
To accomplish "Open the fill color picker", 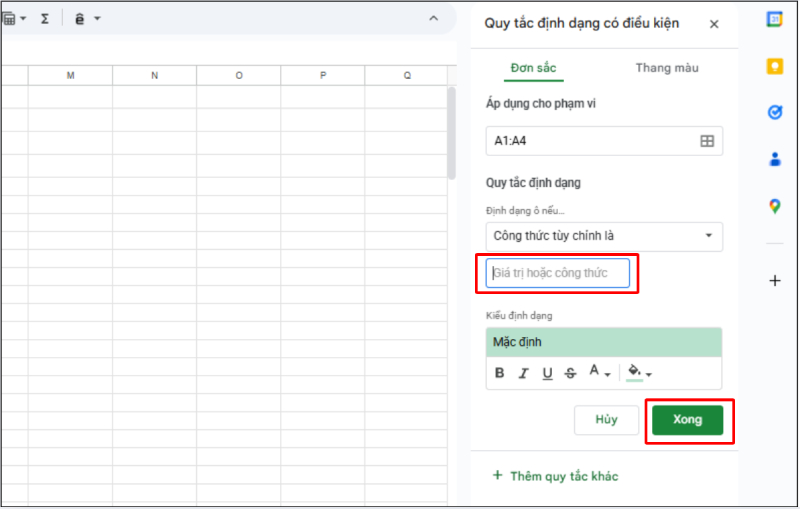I will [639, 373].
